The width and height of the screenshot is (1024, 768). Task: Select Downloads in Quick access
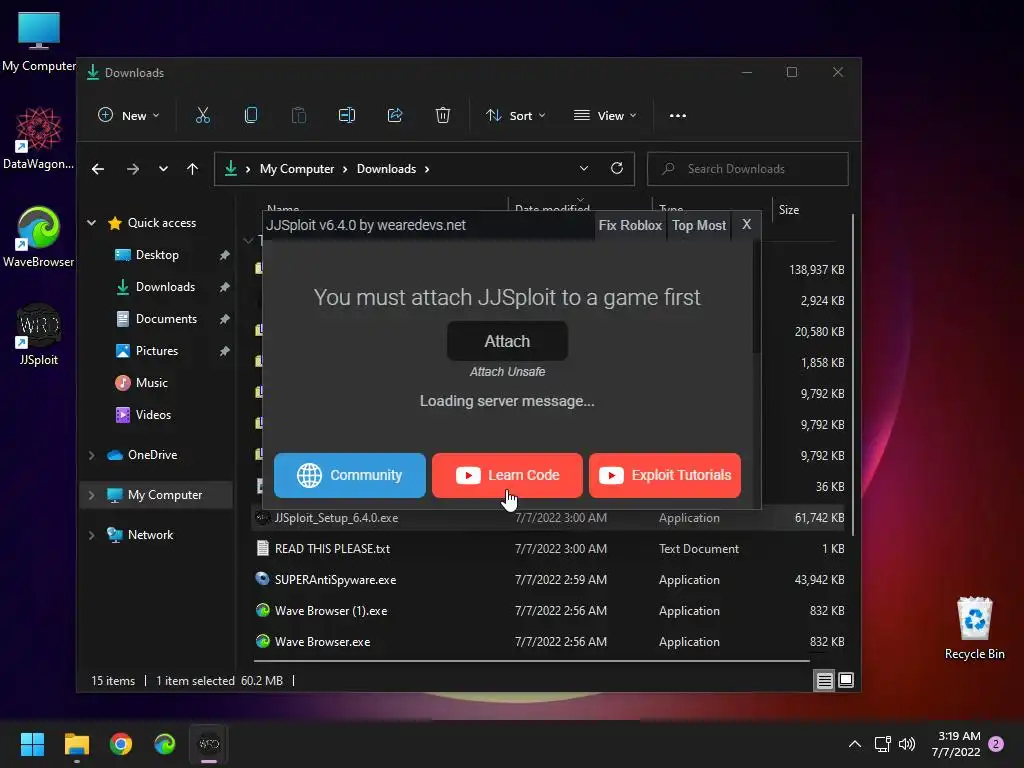165,287
